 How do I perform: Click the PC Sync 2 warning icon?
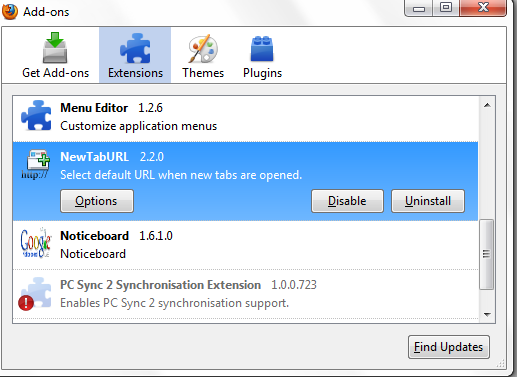[x=26, y=303]
